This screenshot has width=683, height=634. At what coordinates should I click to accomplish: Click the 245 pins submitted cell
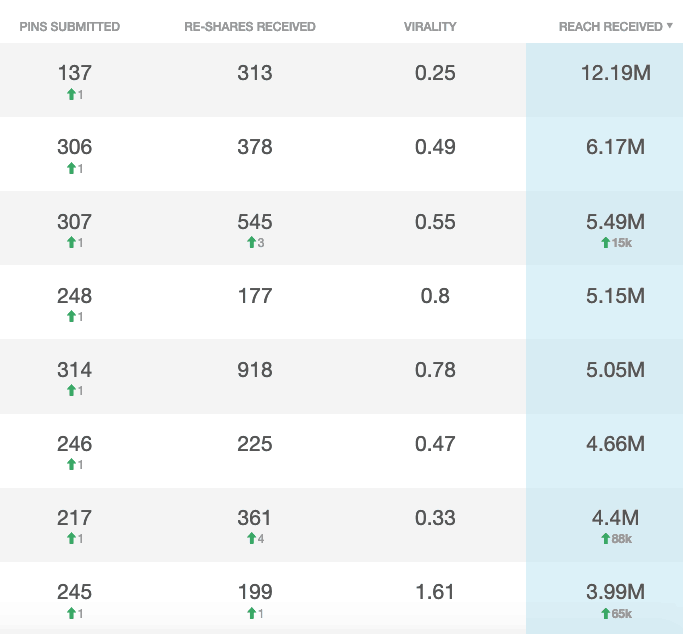click(x=74, y=592)
